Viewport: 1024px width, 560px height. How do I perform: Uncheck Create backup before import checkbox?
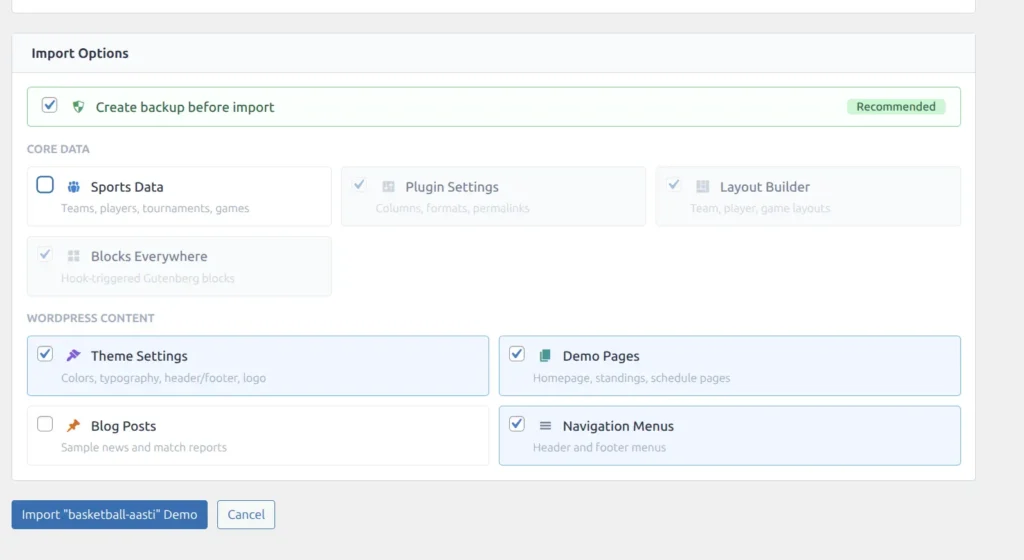(x=50, y=105)
